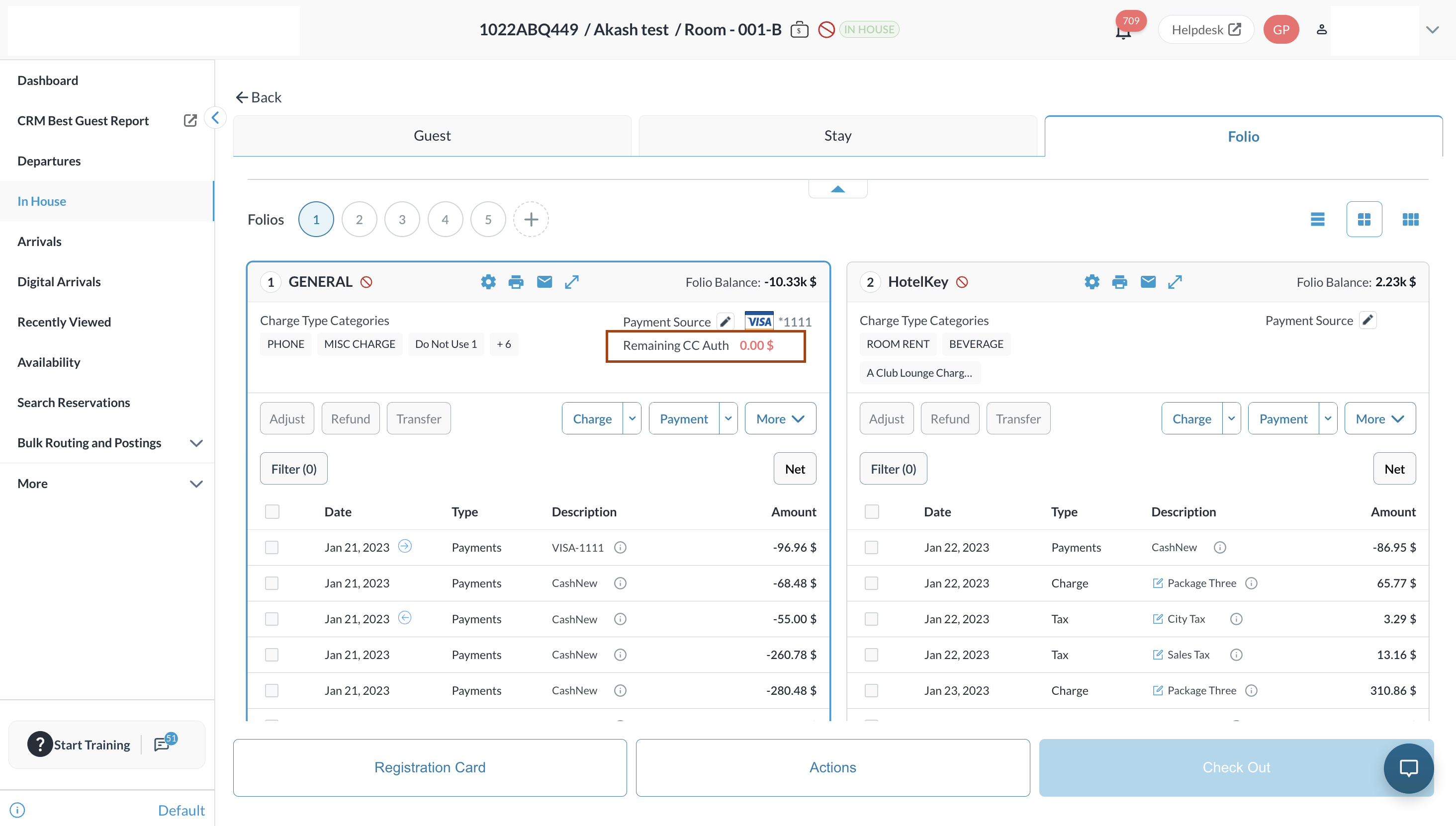Screen dimensions: 1456x826
Task: Check the Package Three 65.77 row
Action: click(872, 583)
